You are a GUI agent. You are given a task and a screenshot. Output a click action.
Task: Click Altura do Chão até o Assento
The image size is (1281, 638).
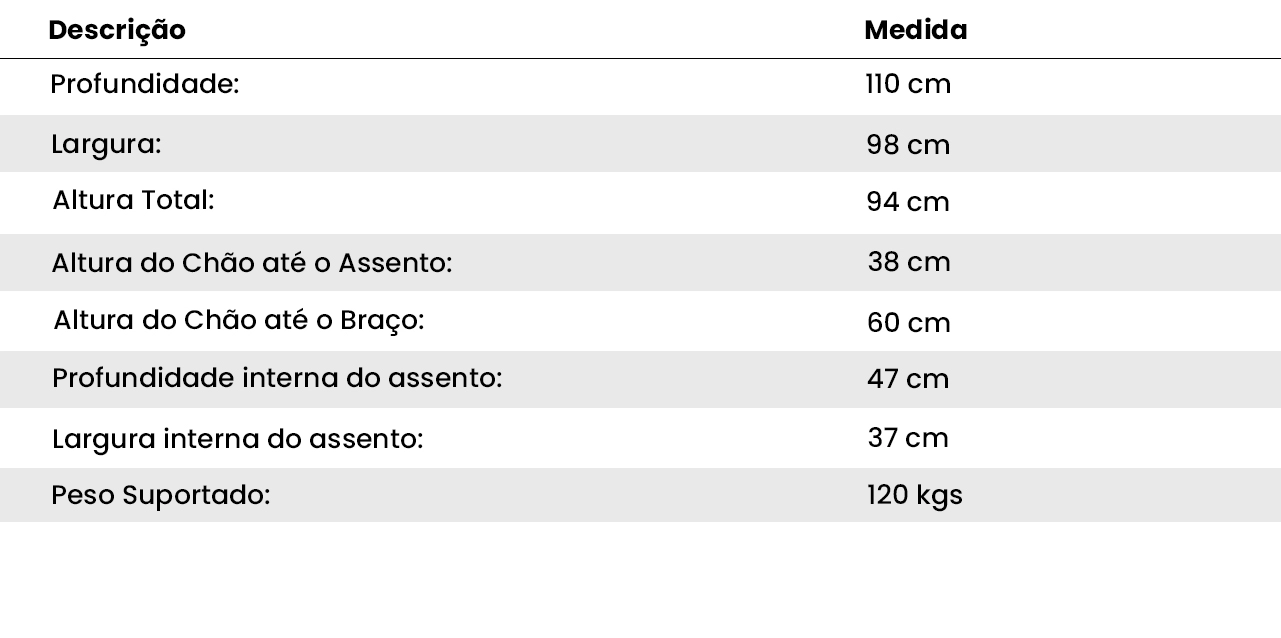tap(252, 263)
